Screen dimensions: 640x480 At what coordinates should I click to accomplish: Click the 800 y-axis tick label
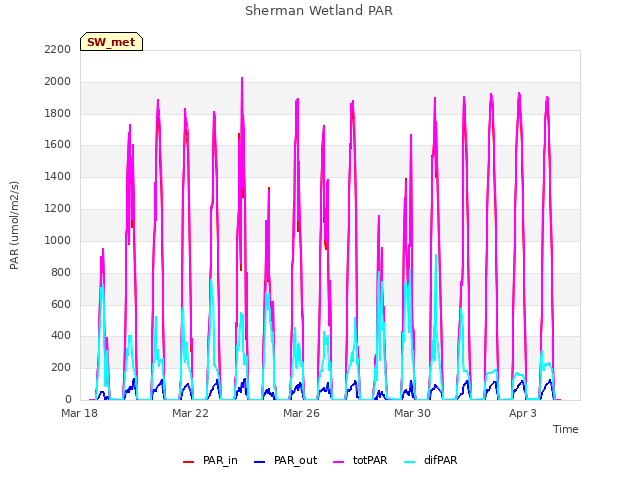pos(61,272)
